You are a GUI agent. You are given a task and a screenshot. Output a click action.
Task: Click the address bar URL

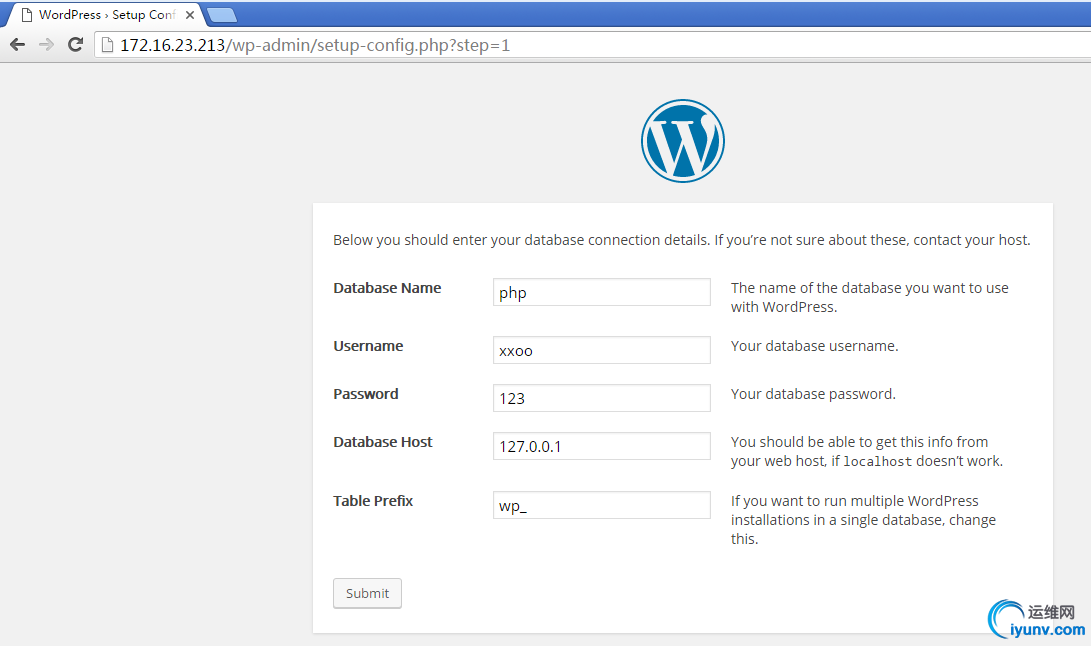[314, 45]
